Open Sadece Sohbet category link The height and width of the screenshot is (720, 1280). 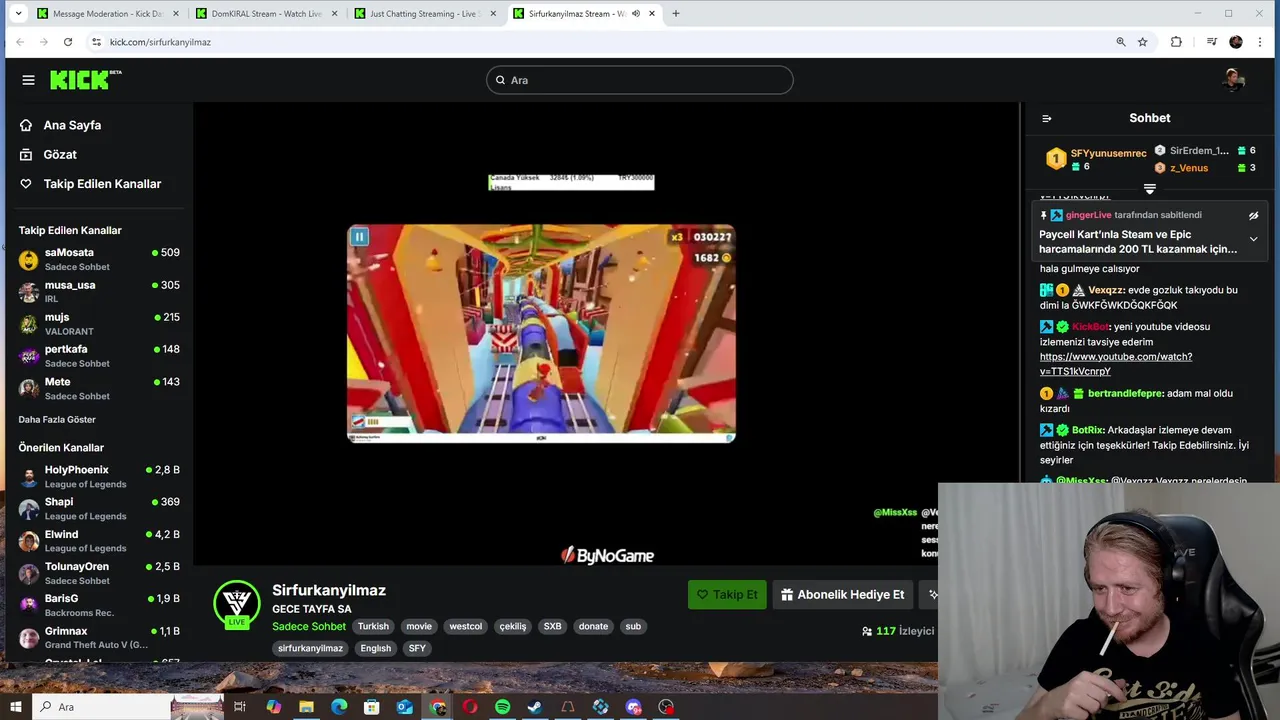[309, 626]
